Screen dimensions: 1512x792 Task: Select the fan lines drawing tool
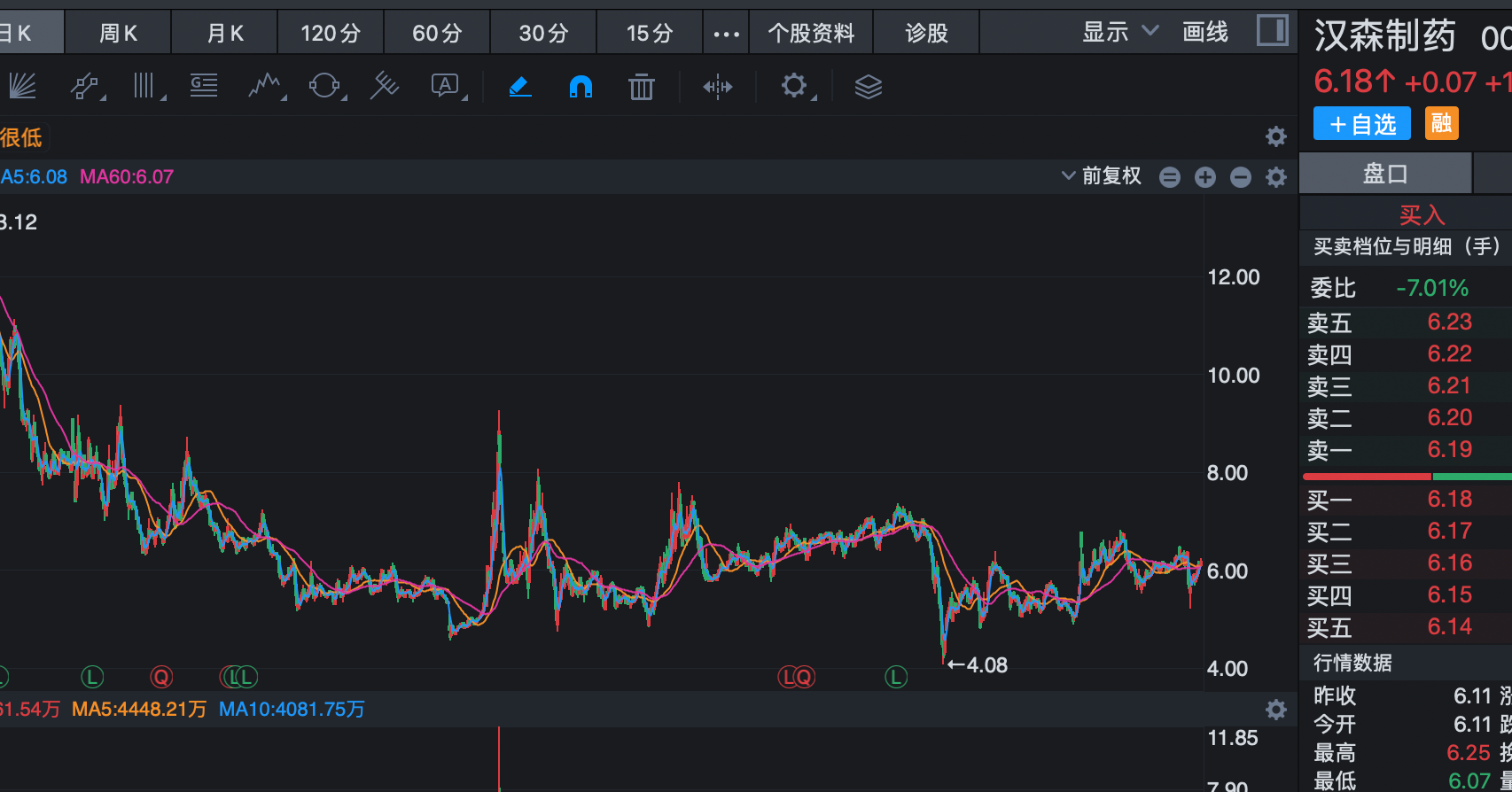[x=21, y=86]
